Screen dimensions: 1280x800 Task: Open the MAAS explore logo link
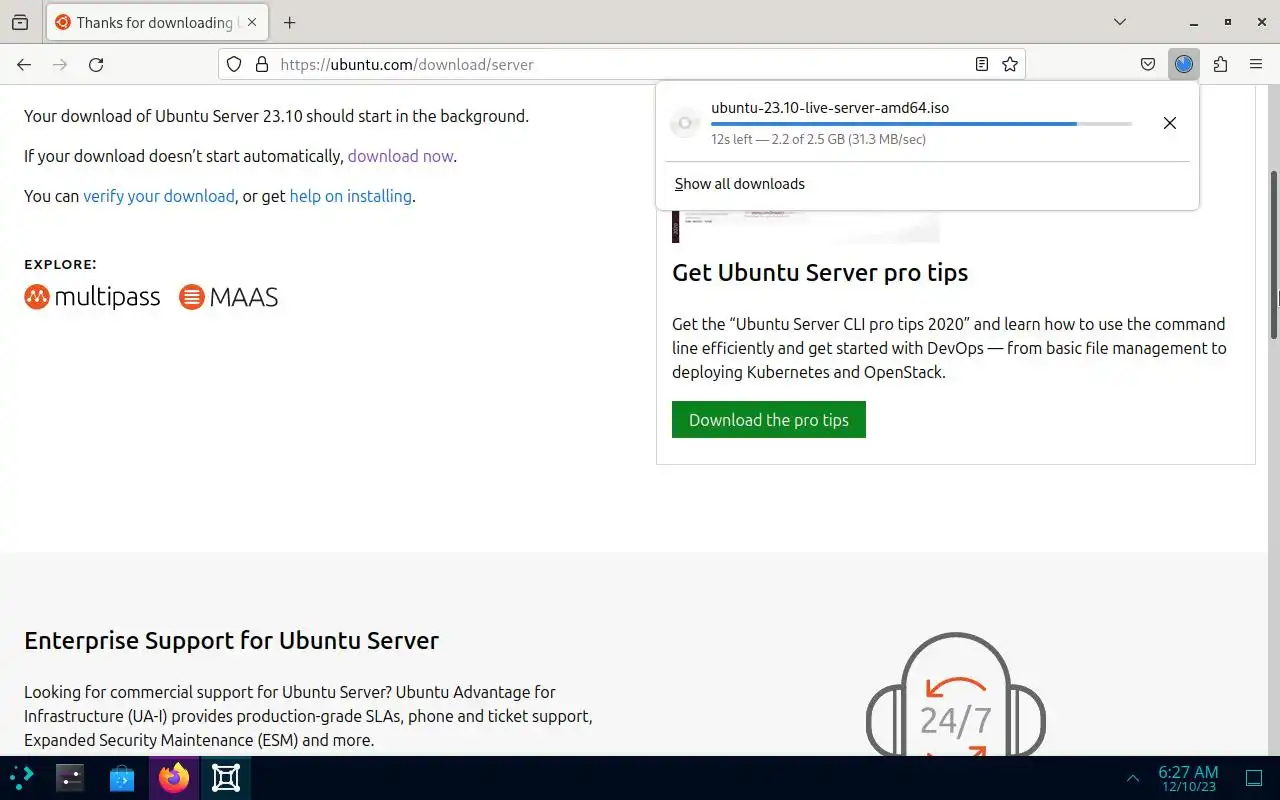click(x=229, y=297)
